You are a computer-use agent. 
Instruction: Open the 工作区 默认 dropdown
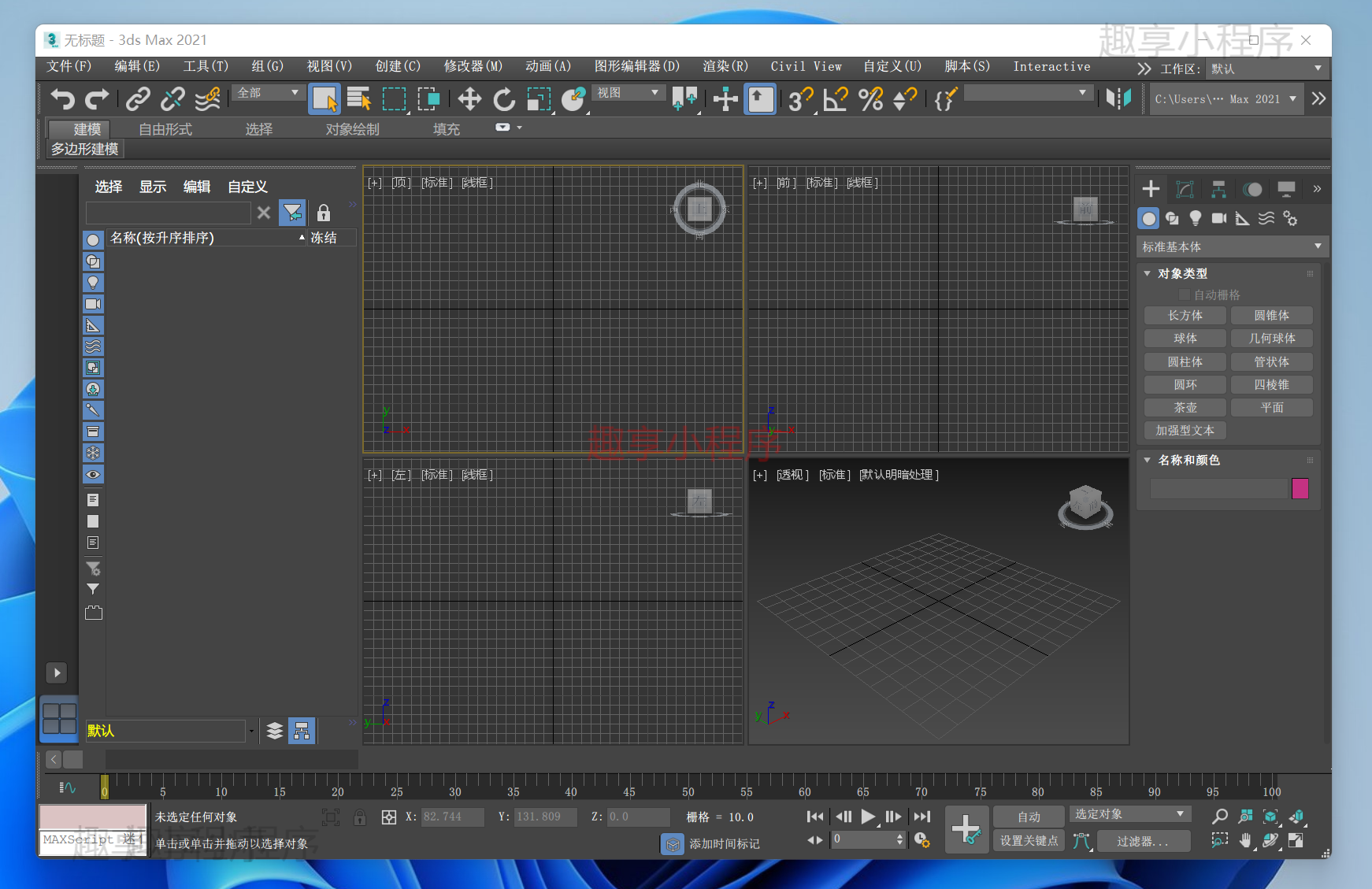pos(1266,69)
